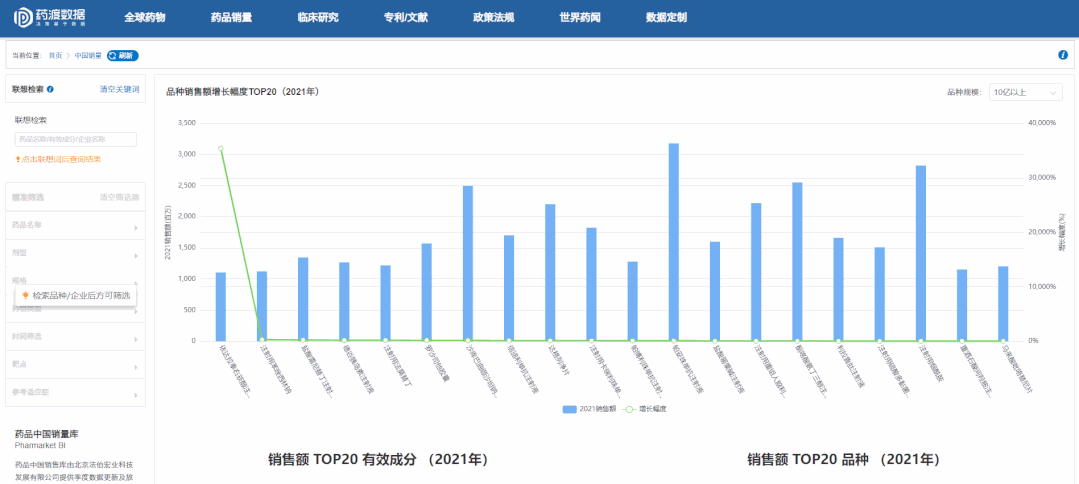Open the 药品销量 menu
1079x484 pixels.
[231, 18]
